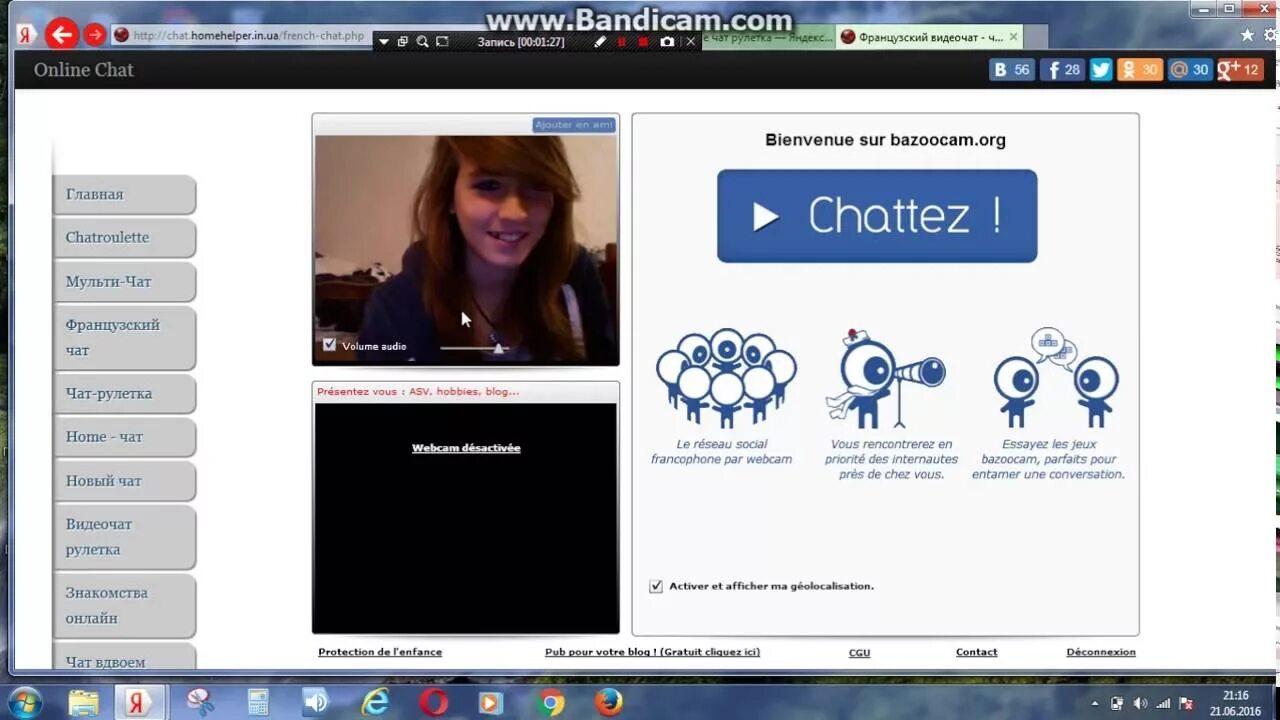Open Главная in the sidebar
The height and width of the screenshot is (720, 1280).
tap(124, 195)
